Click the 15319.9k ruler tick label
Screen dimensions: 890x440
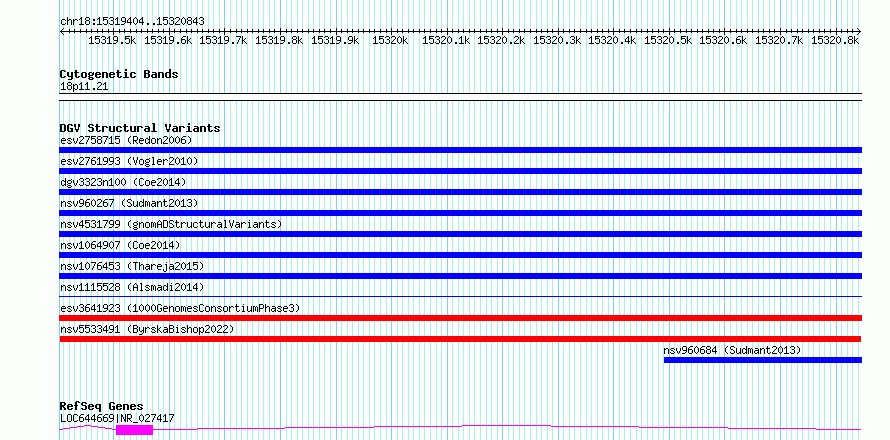pyautogui.click(x=335, y=40)
